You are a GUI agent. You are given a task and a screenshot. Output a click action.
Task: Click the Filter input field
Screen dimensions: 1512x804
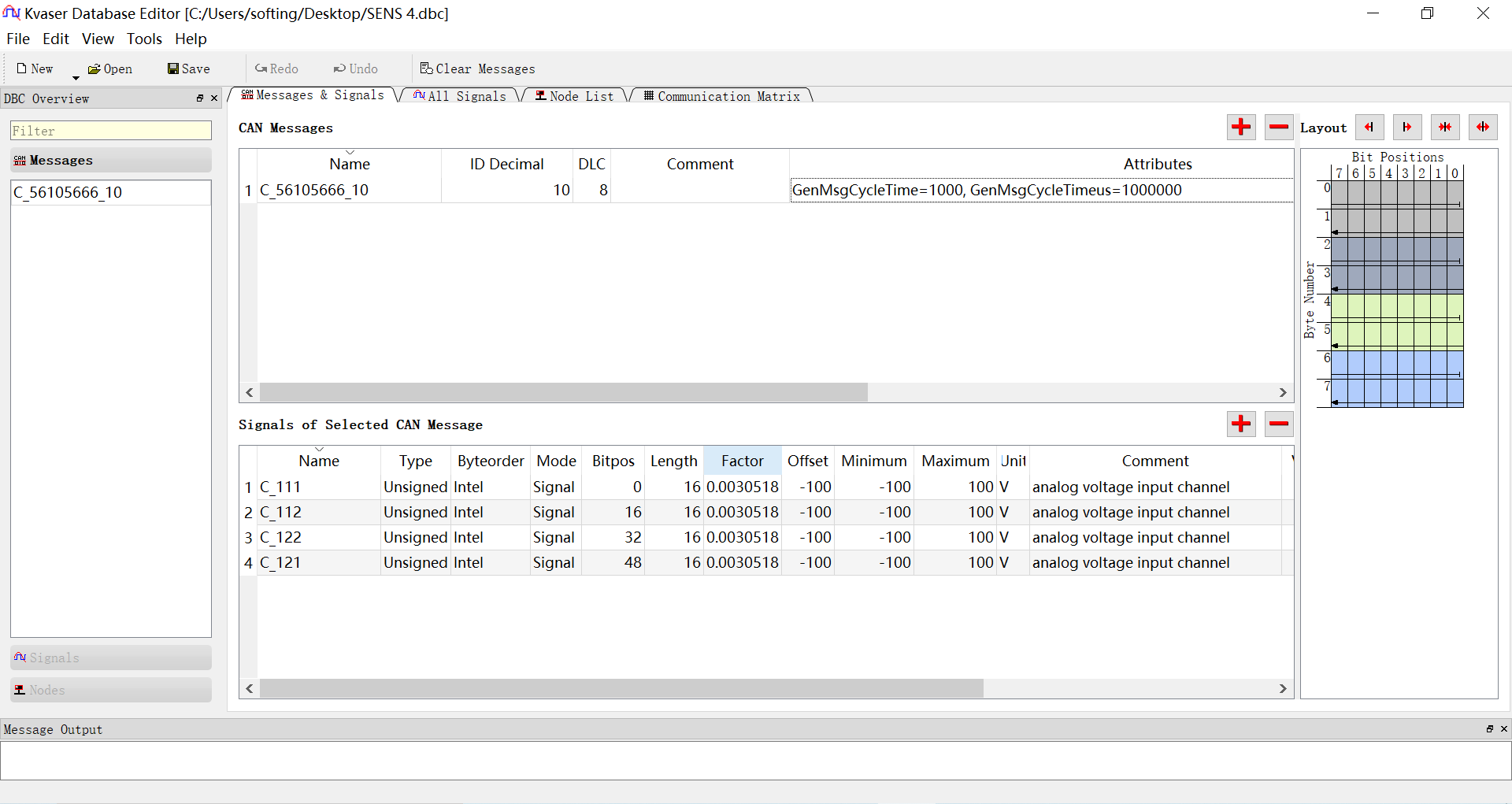[111, 131]
